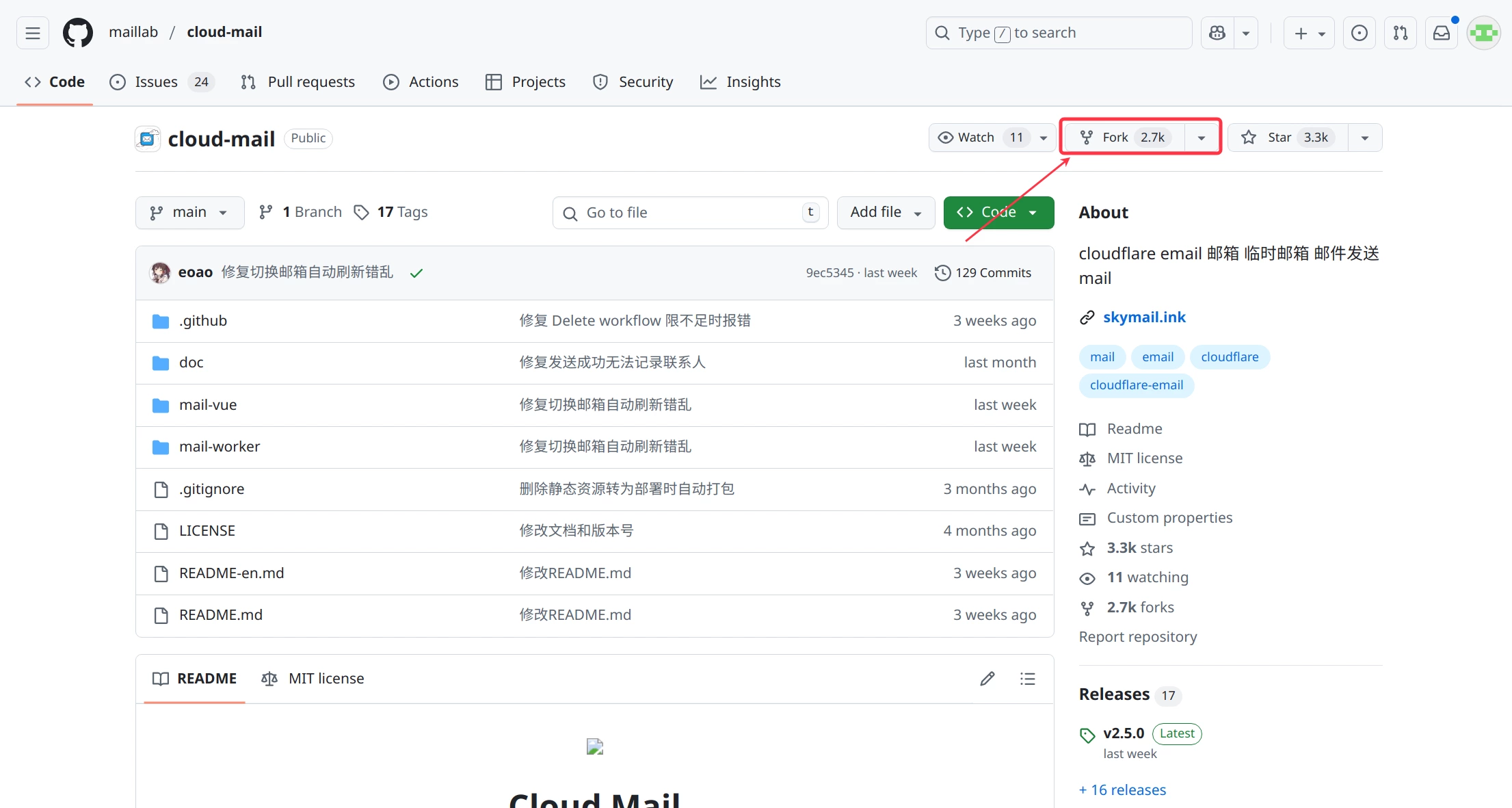Open the Copilot chat icon
Viewport: 1512px width, 808px height.
coord(1217,33)
